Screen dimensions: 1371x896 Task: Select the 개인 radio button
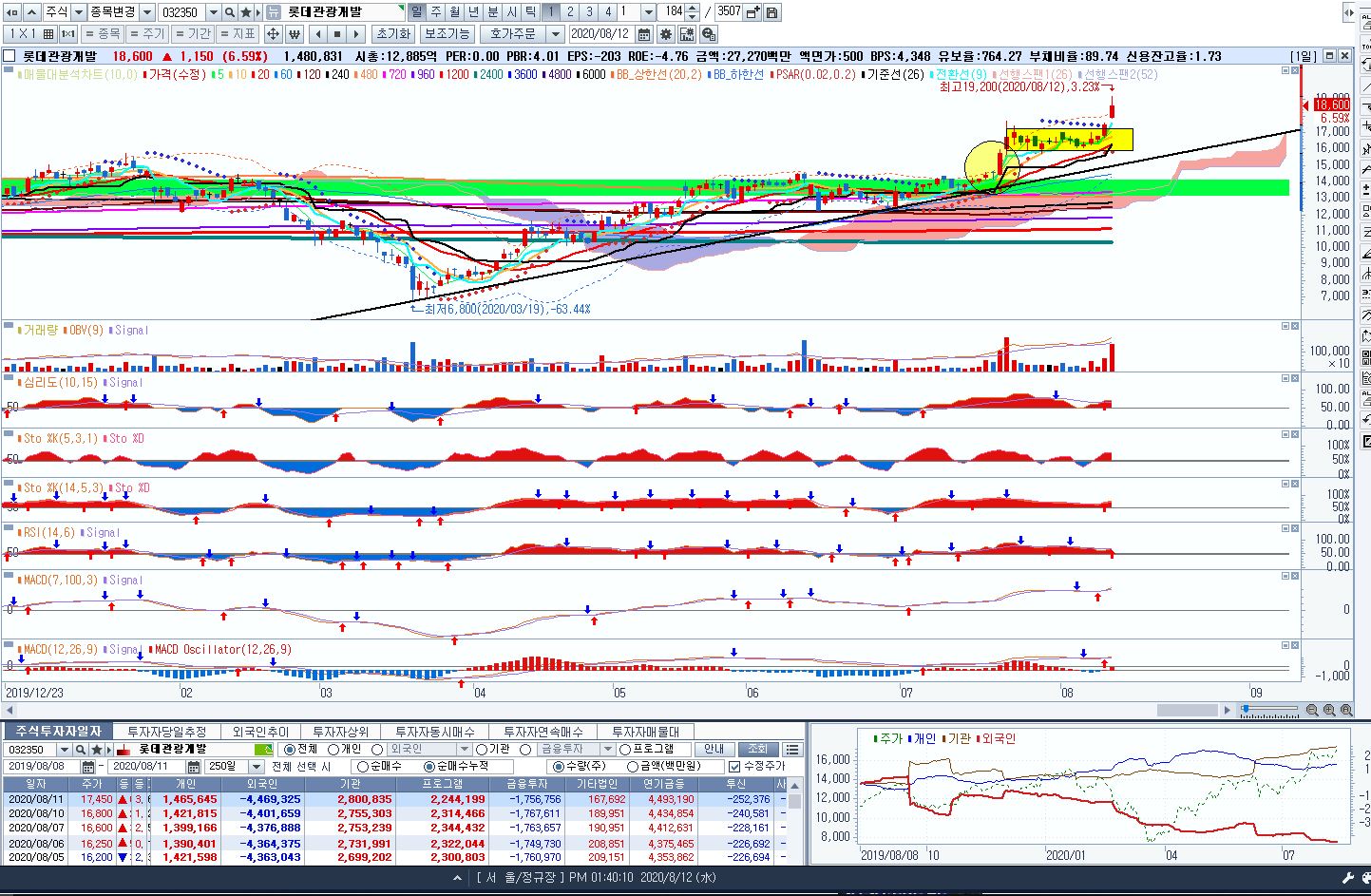[333, 750]
